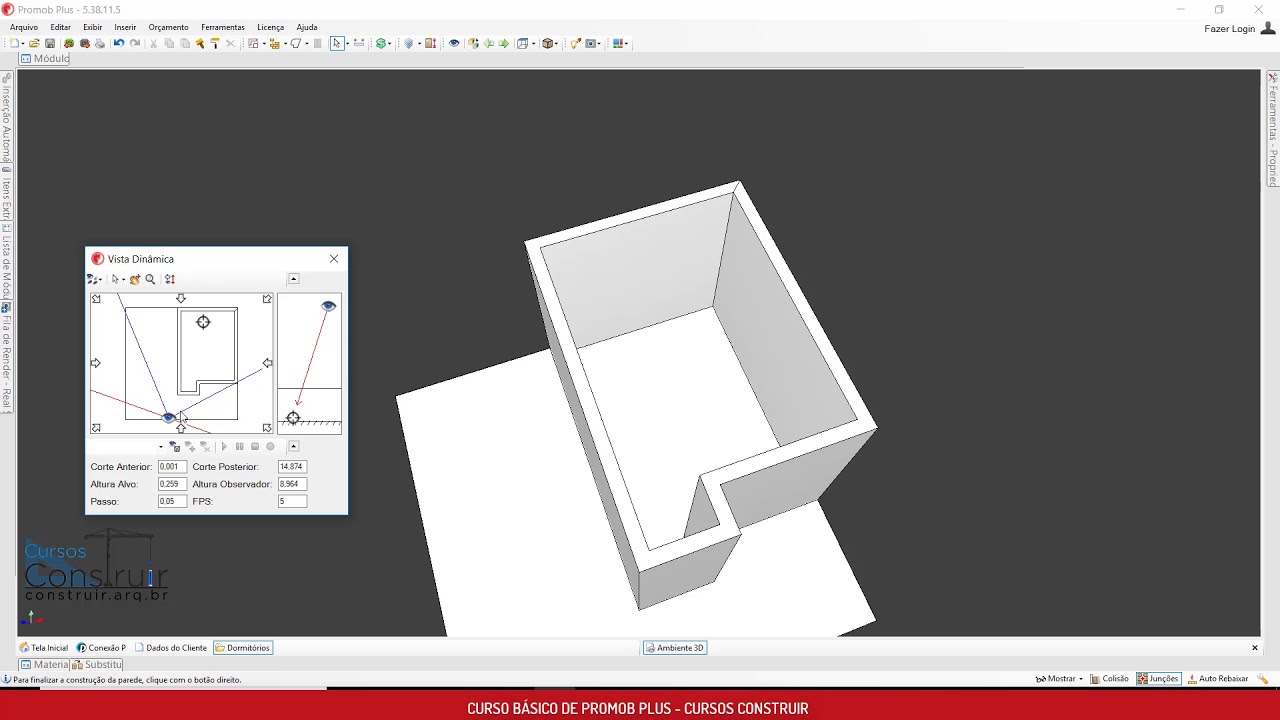This screenshot has width=1280, height=720.
Task: Click the Corte Posterior input field
Action: 292,467
